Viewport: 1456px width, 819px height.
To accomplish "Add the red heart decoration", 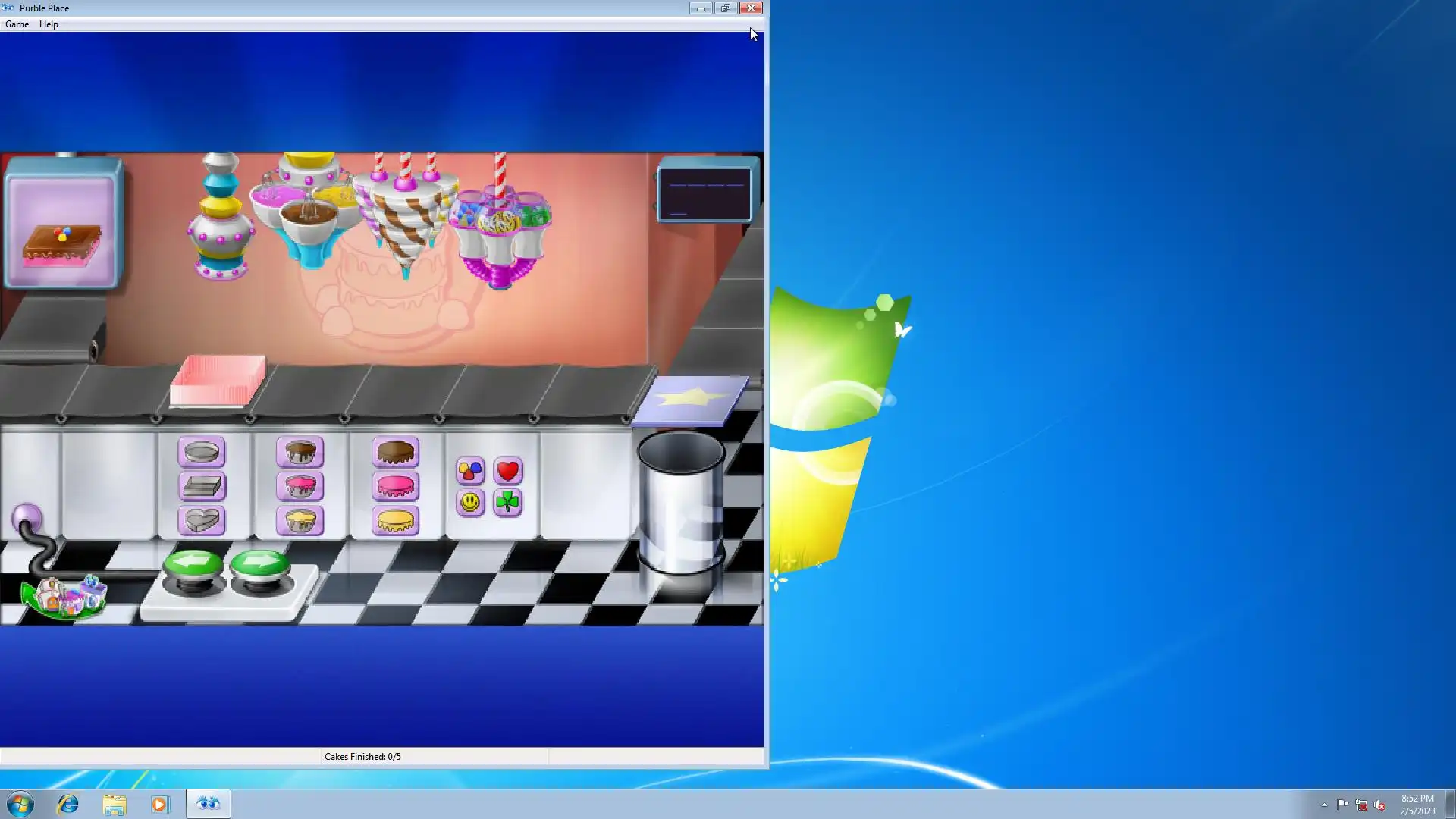I will click(x=508, y=471).
